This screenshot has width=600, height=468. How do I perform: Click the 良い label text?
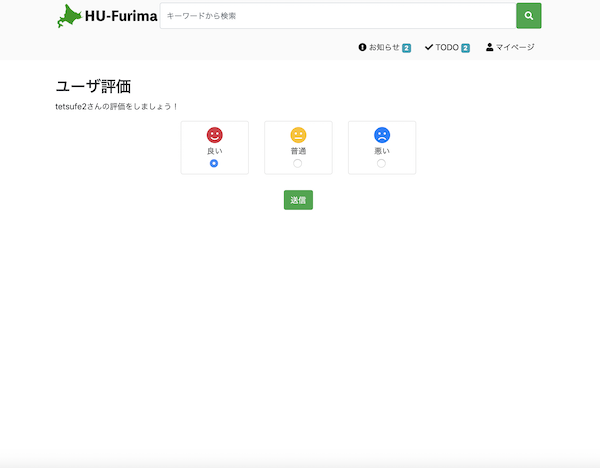[215, 151]
